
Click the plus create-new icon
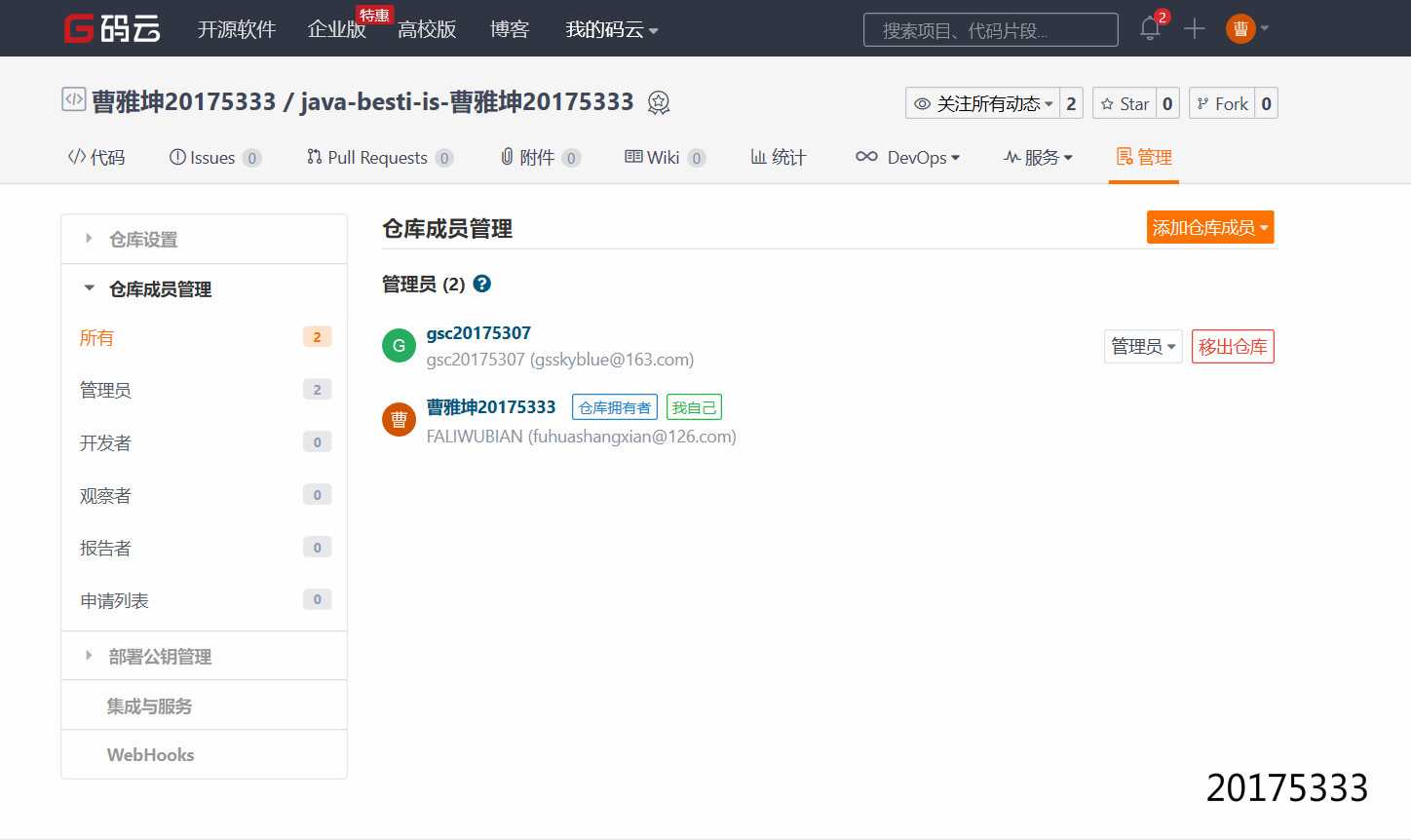(x=1195, y=28)
